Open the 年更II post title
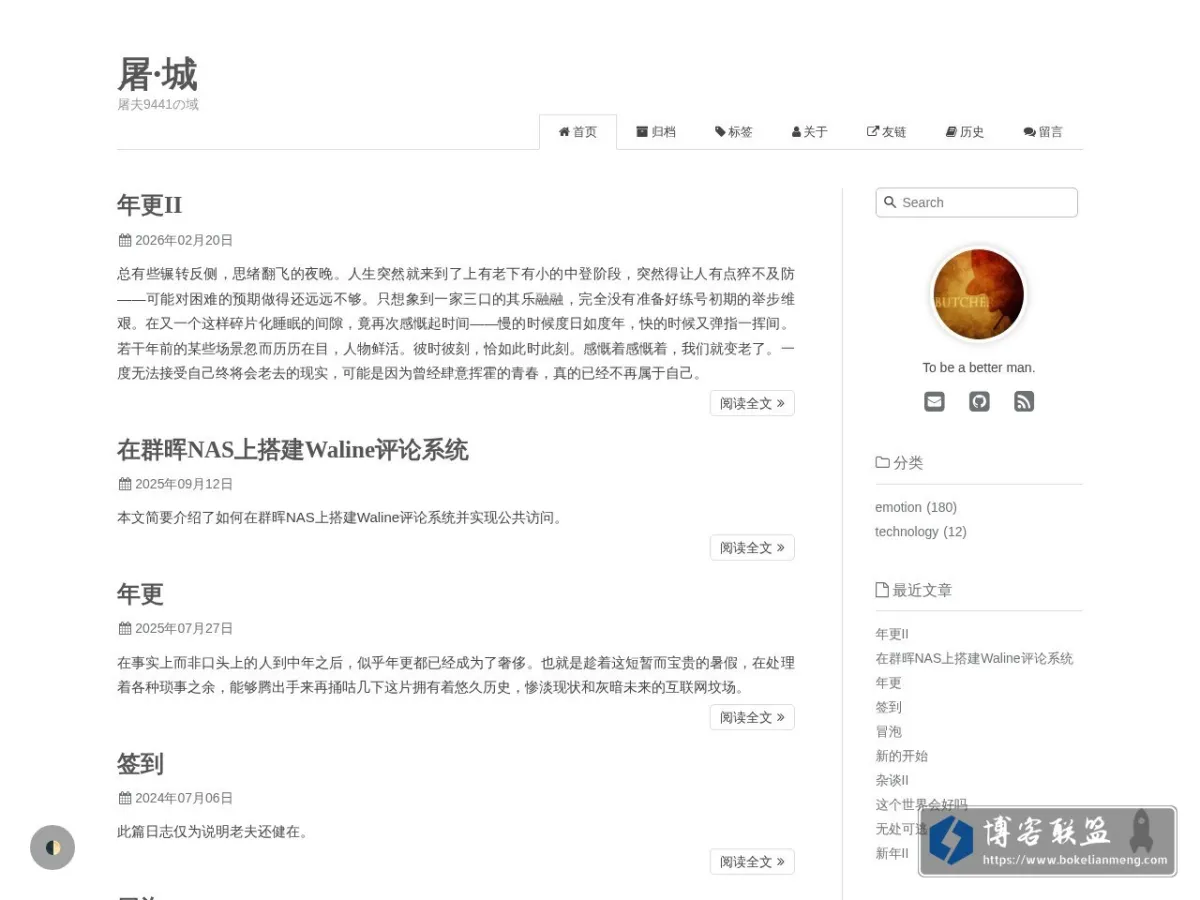The height and width of the screenshot is (900, 1200). (150, 205)
